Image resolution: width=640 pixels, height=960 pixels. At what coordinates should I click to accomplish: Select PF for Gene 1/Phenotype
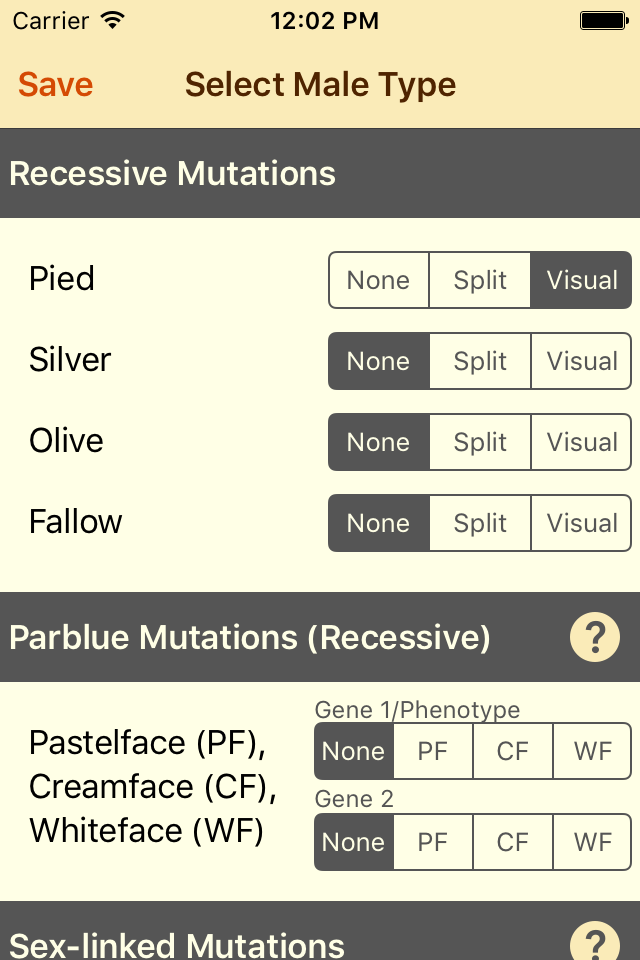[x=432, y=751]
